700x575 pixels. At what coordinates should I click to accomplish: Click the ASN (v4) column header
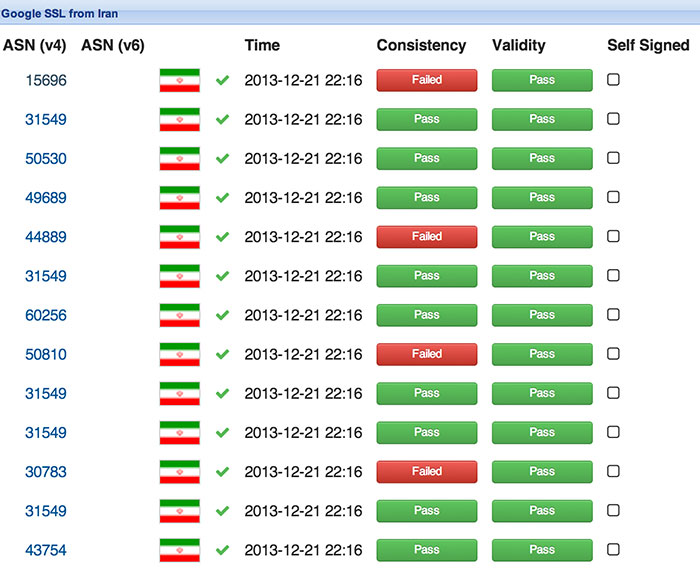coord(34,46)
